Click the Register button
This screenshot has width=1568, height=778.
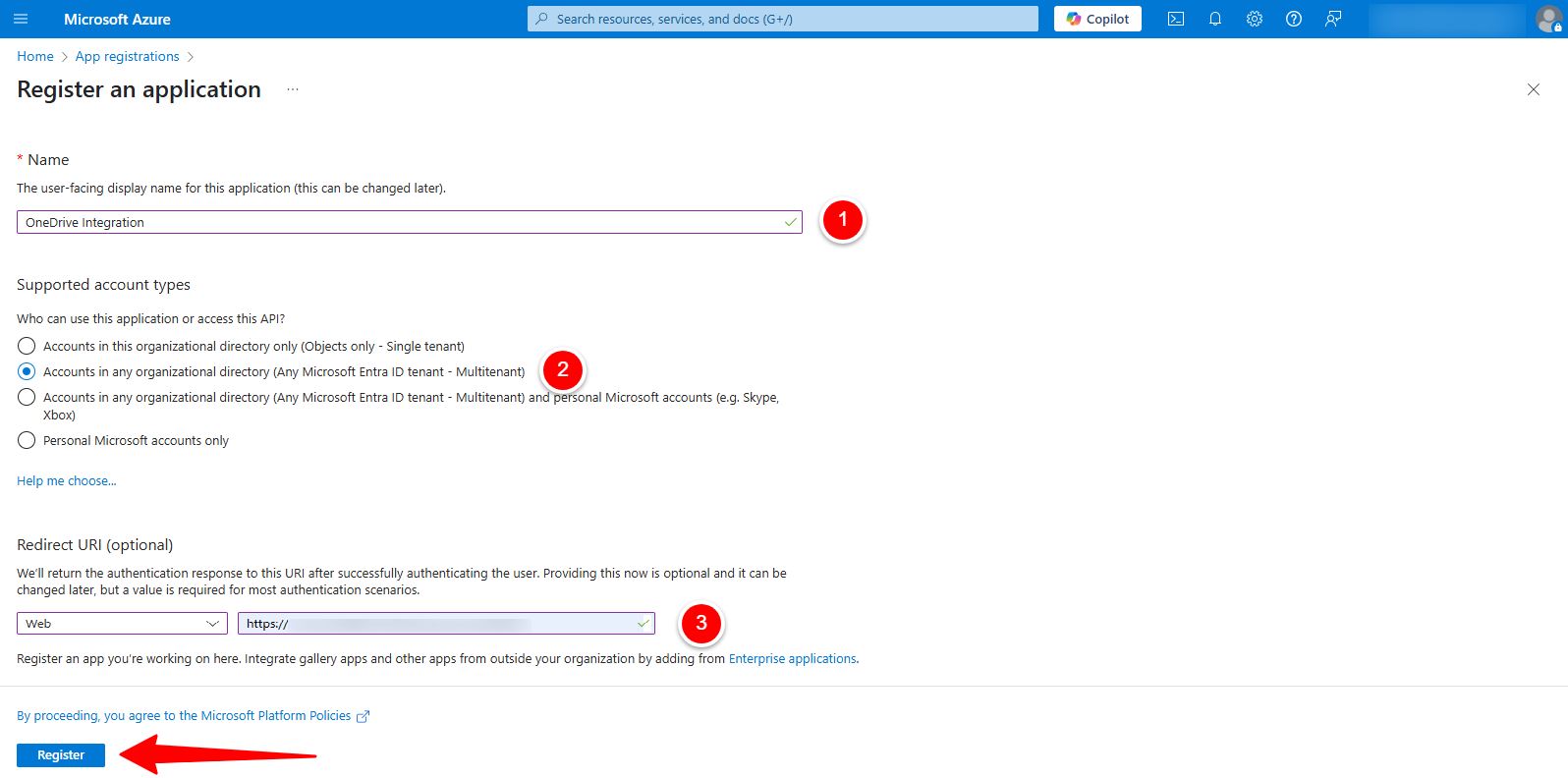click(61, 754)
